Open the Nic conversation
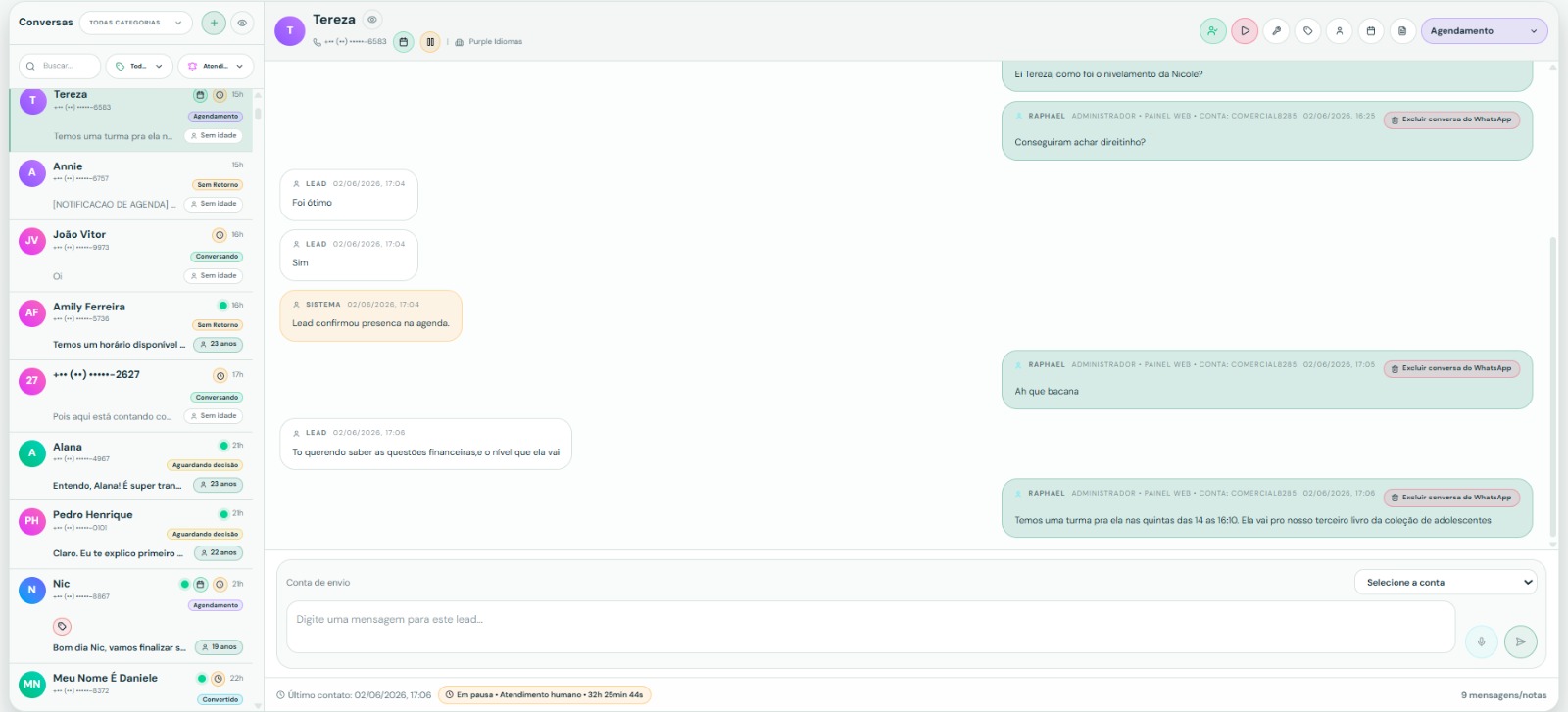This screenshot has height=712, width=1568. [x=130, y=616]
